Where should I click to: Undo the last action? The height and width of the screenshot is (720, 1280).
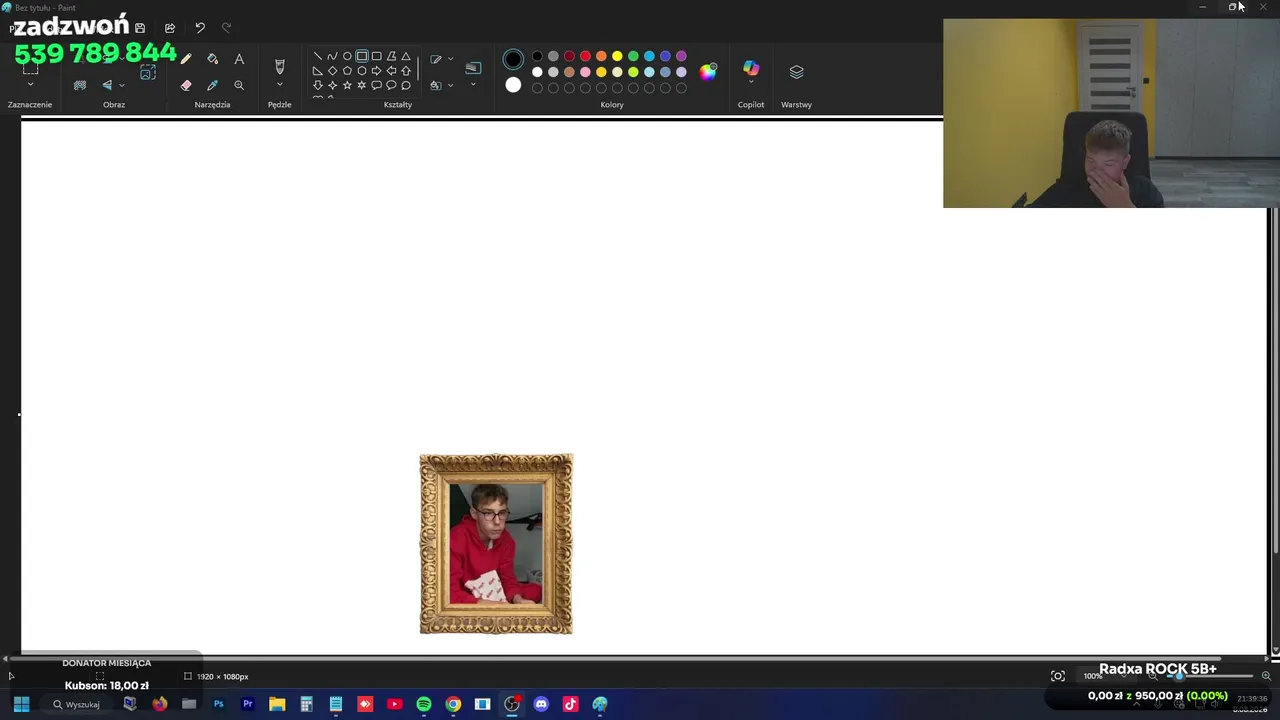point(200,28)
